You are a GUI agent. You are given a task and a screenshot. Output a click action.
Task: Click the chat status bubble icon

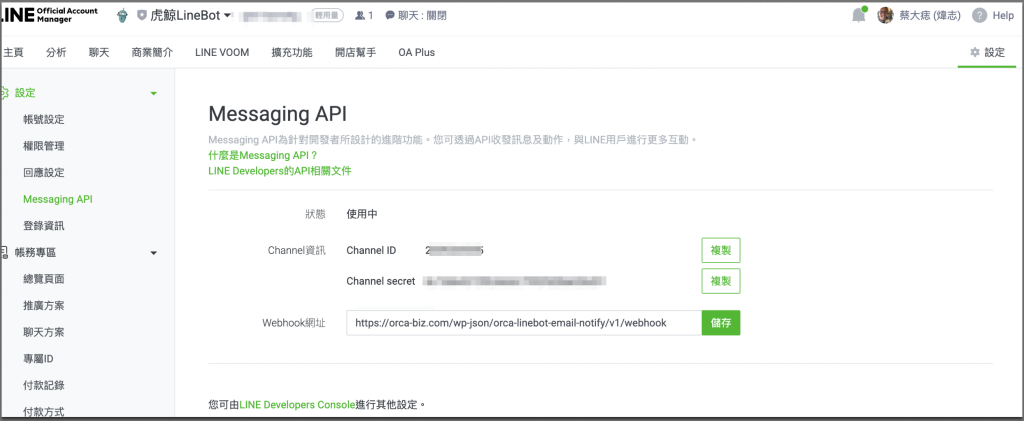coord(389,16)
